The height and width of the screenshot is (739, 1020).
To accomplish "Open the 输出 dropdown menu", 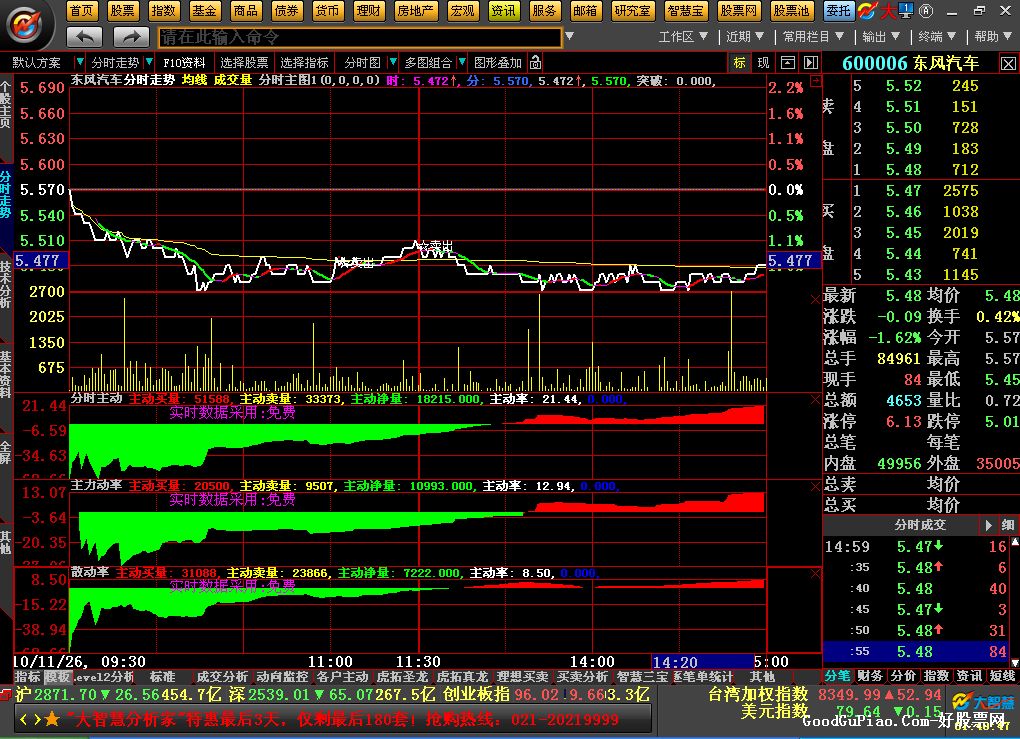I will tap(881, 37).
